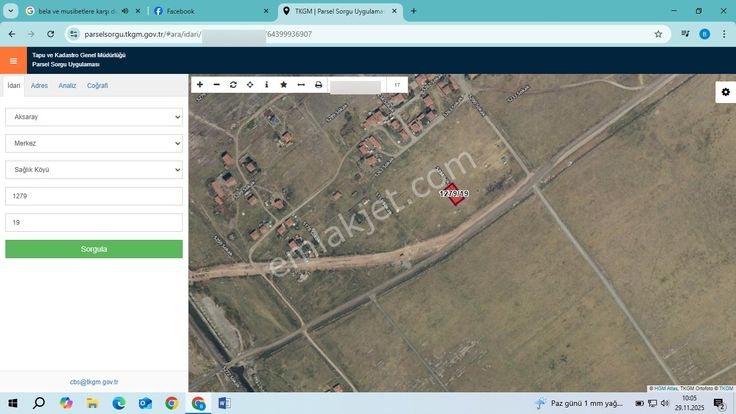Open the orange hamburger menu
The height and width of the screenshot is (414, 736).
pos(13,61)
